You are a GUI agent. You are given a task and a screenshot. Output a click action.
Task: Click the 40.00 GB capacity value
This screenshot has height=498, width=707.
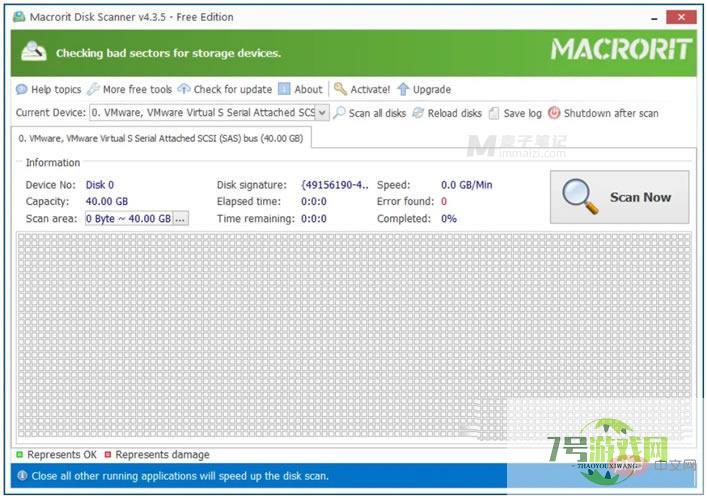(x=107, y=201)
